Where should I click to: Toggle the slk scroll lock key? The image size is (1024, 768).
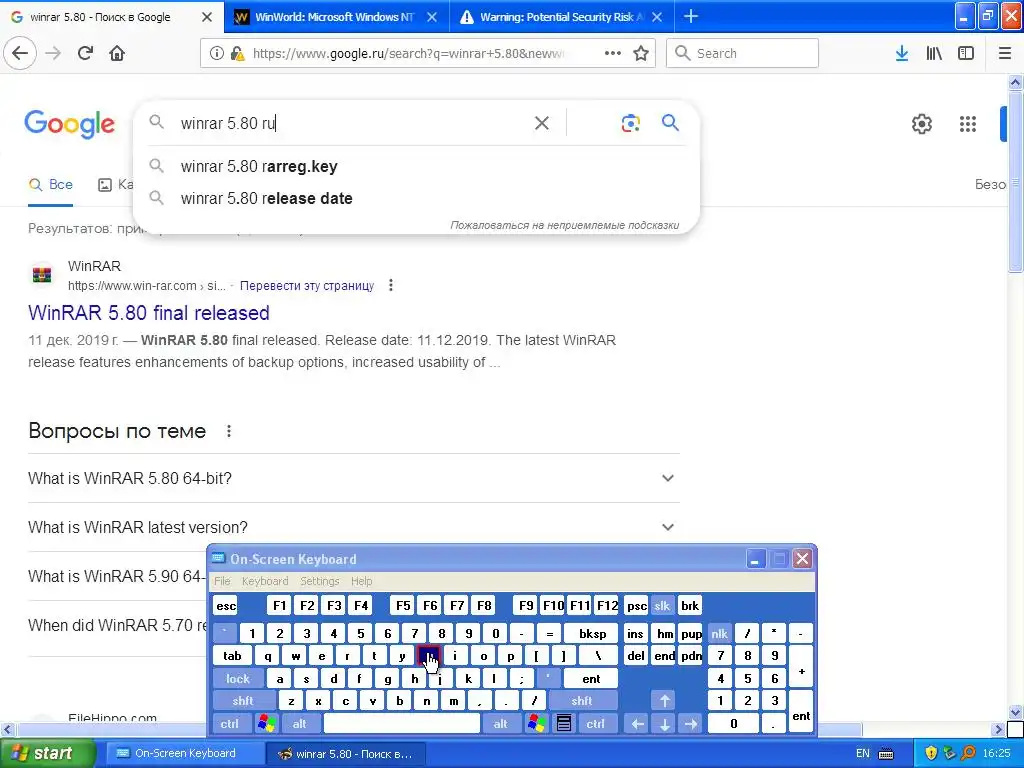[x=662, y=606]
